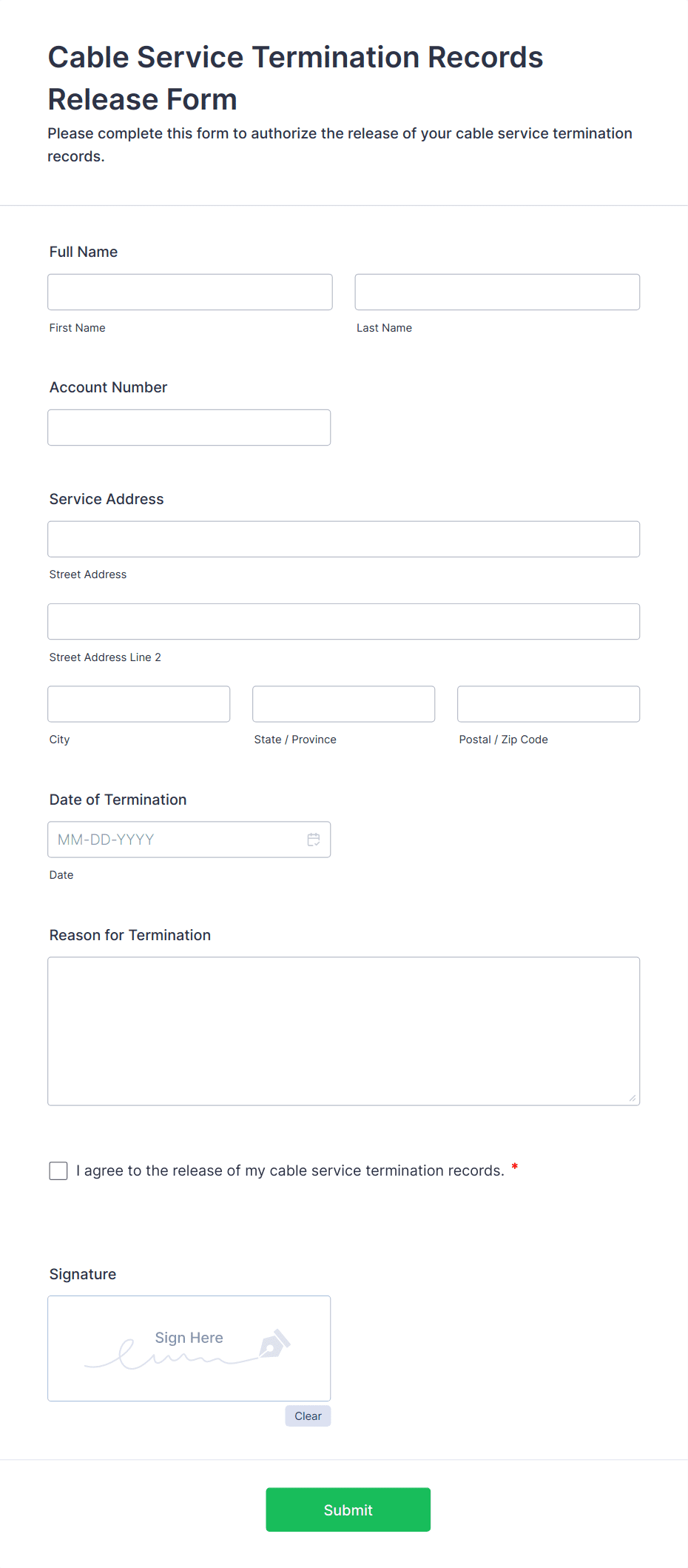Click the City input box

[x=139, y=704]
